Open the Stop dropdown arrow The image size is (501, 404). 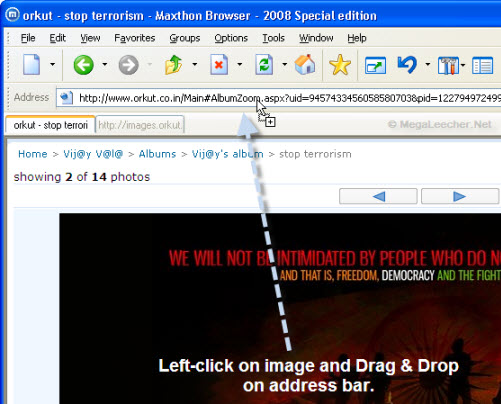pyautogui.click(x=239, y=64)
